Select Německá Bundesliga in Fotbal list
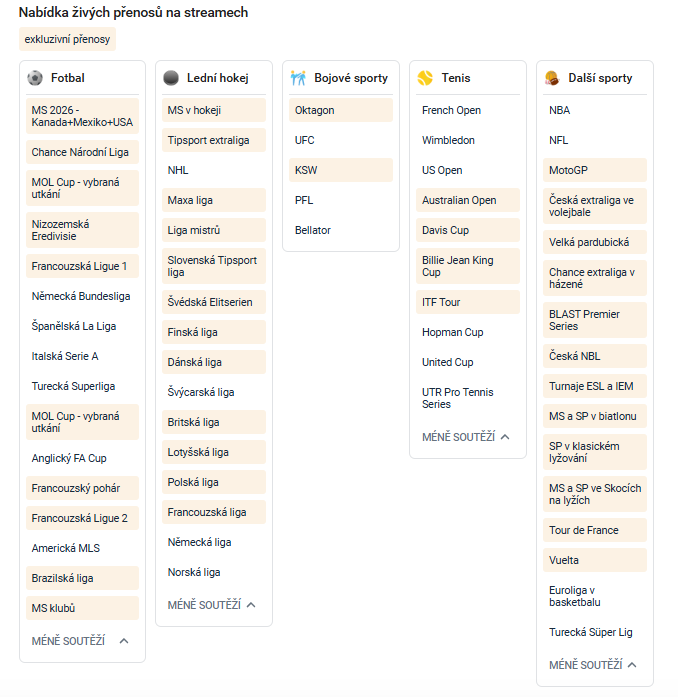678x697 pixels. coord(82,296)
